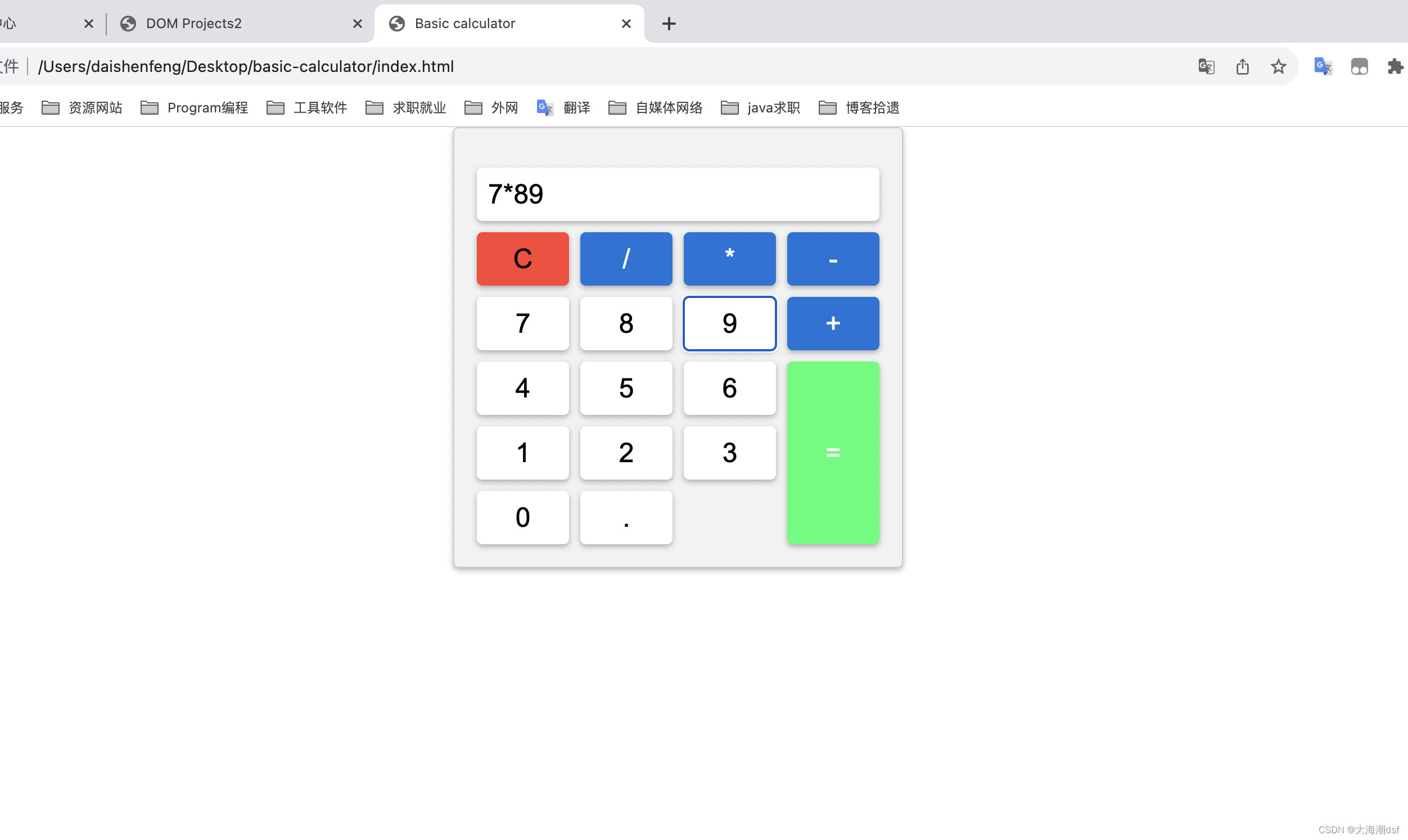Click the share page icon
1408x840 pixels.
click(1242, 67)
